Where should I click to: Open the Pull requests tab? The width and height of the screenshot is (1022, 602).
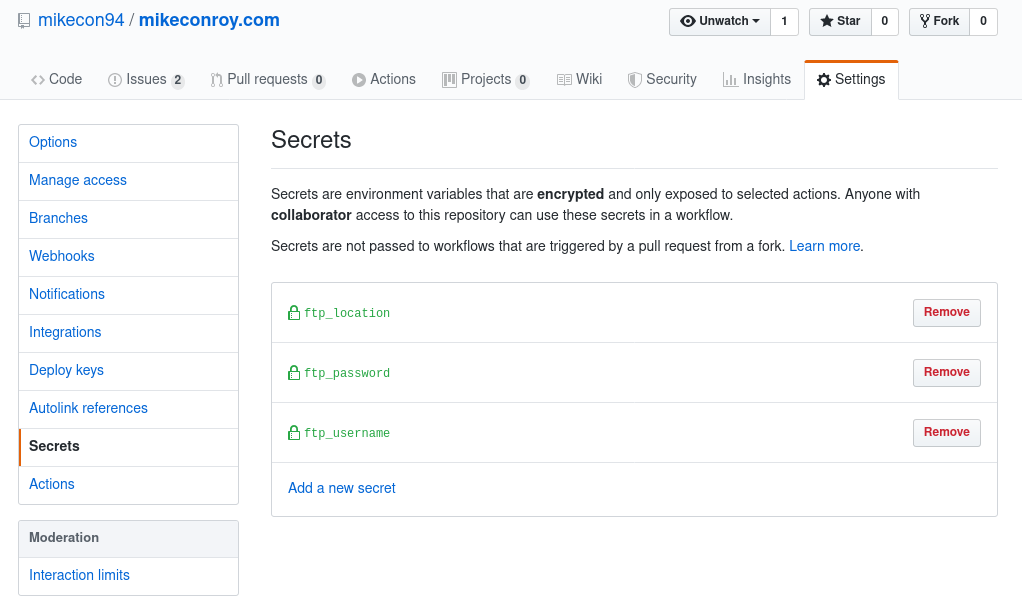click(267, 79)
